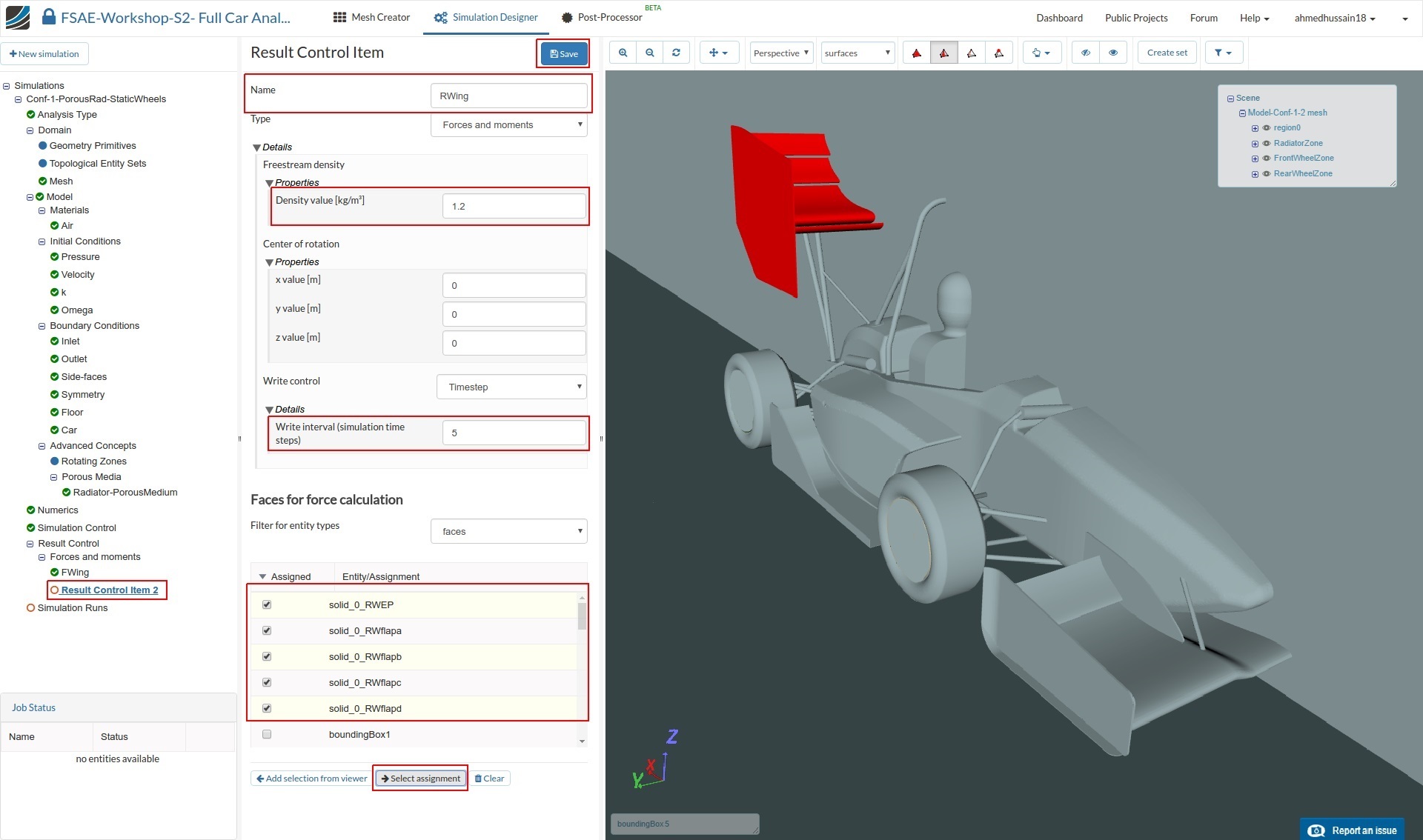Image resolution: width=1423 pixels, height=840 pixels.
Task: Click the Save button
Action: point(564,53)
